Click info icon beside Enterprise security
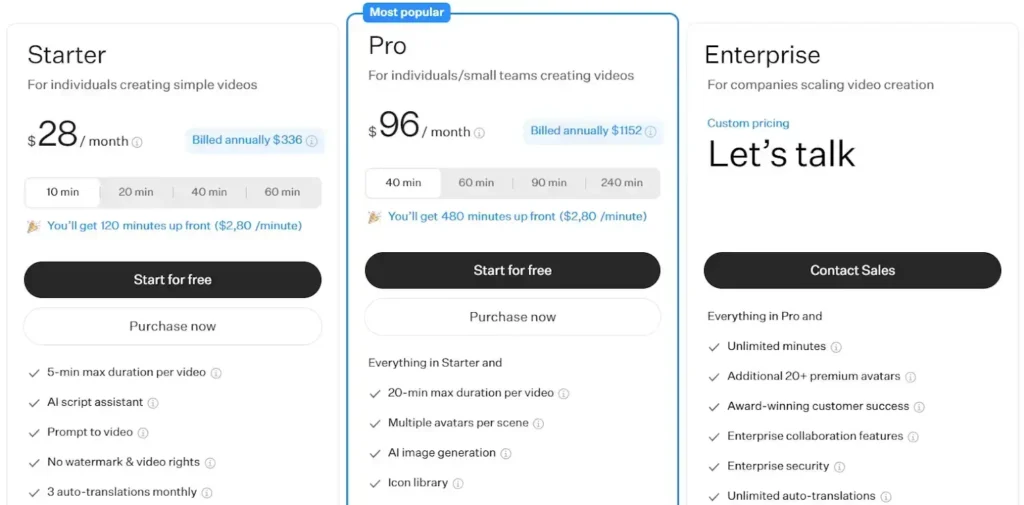 840,467
